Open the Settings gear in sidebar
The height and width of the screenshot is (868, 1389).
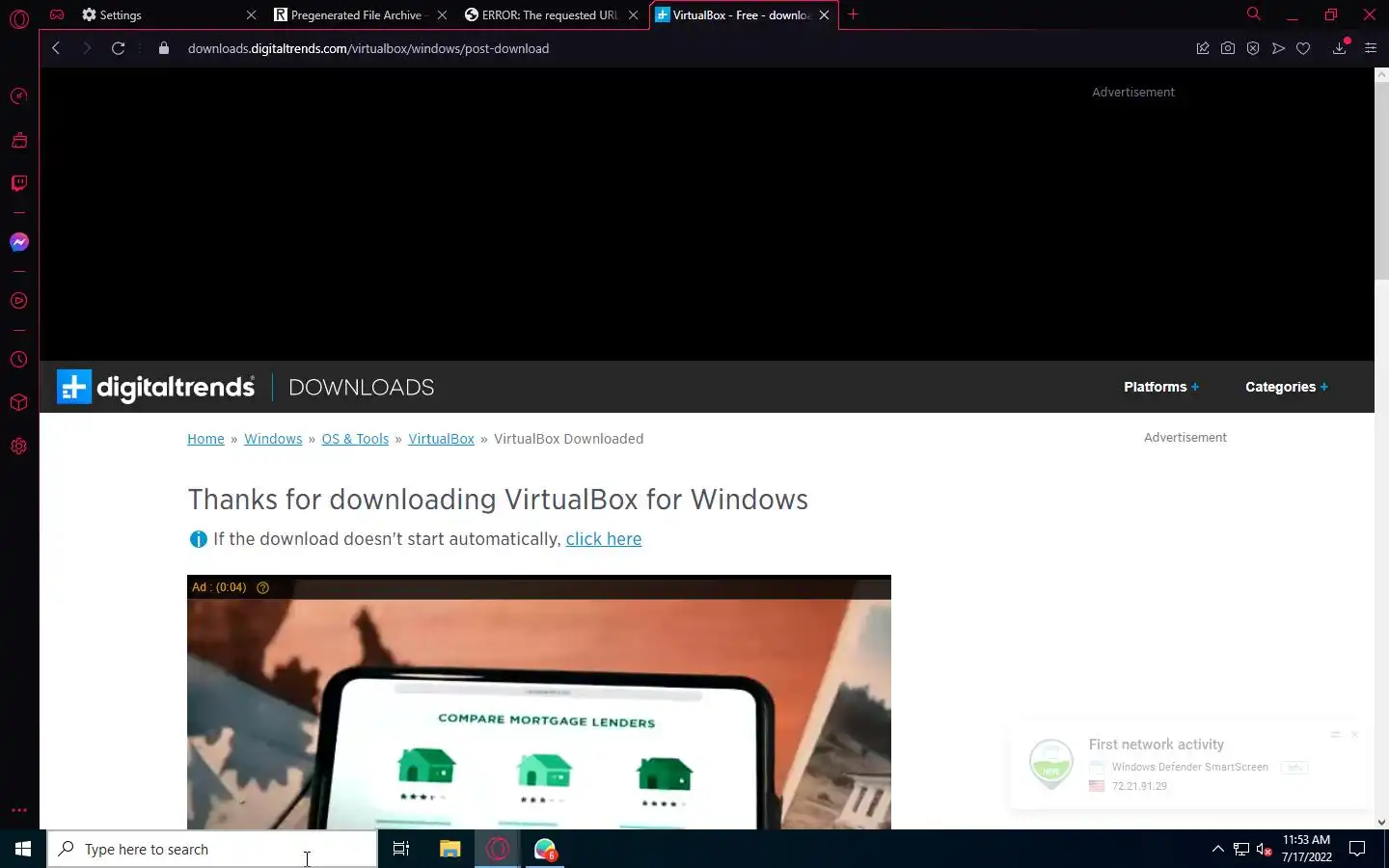18,447
